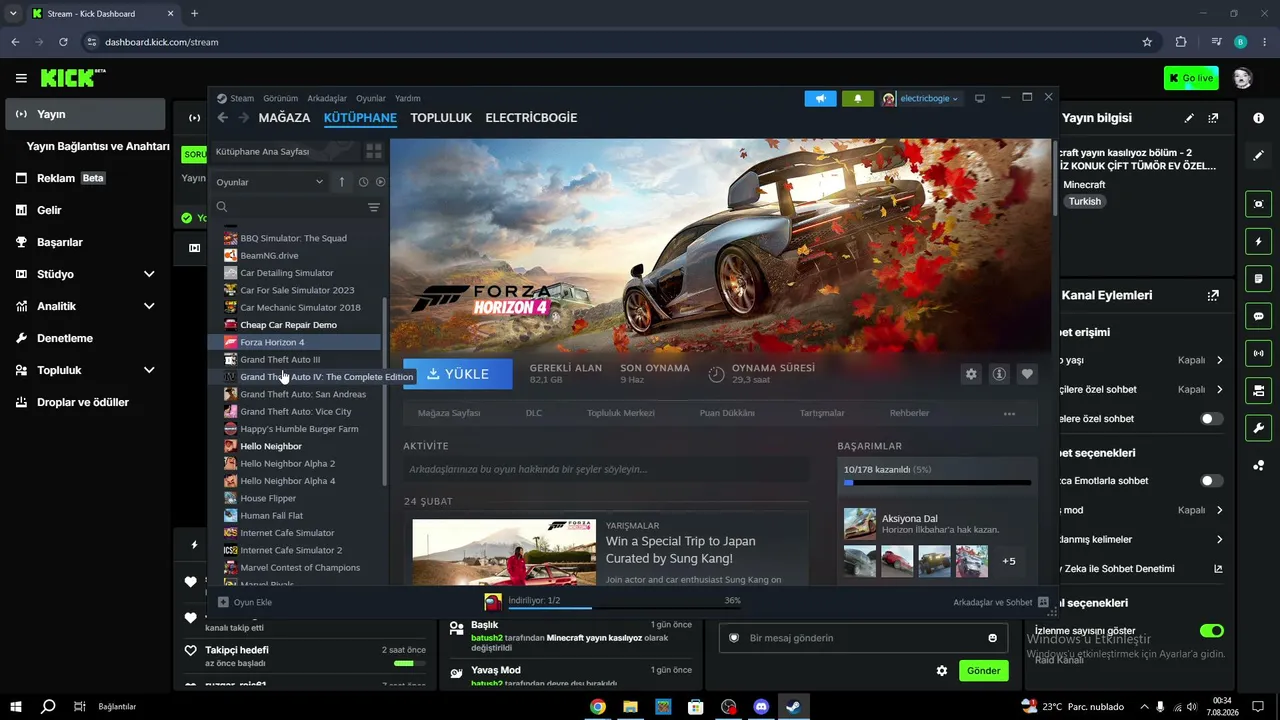The width and height of the screenshot is (1280, 720).
Task: Open Steam notifications bell
Action: [x=857, y=98]
